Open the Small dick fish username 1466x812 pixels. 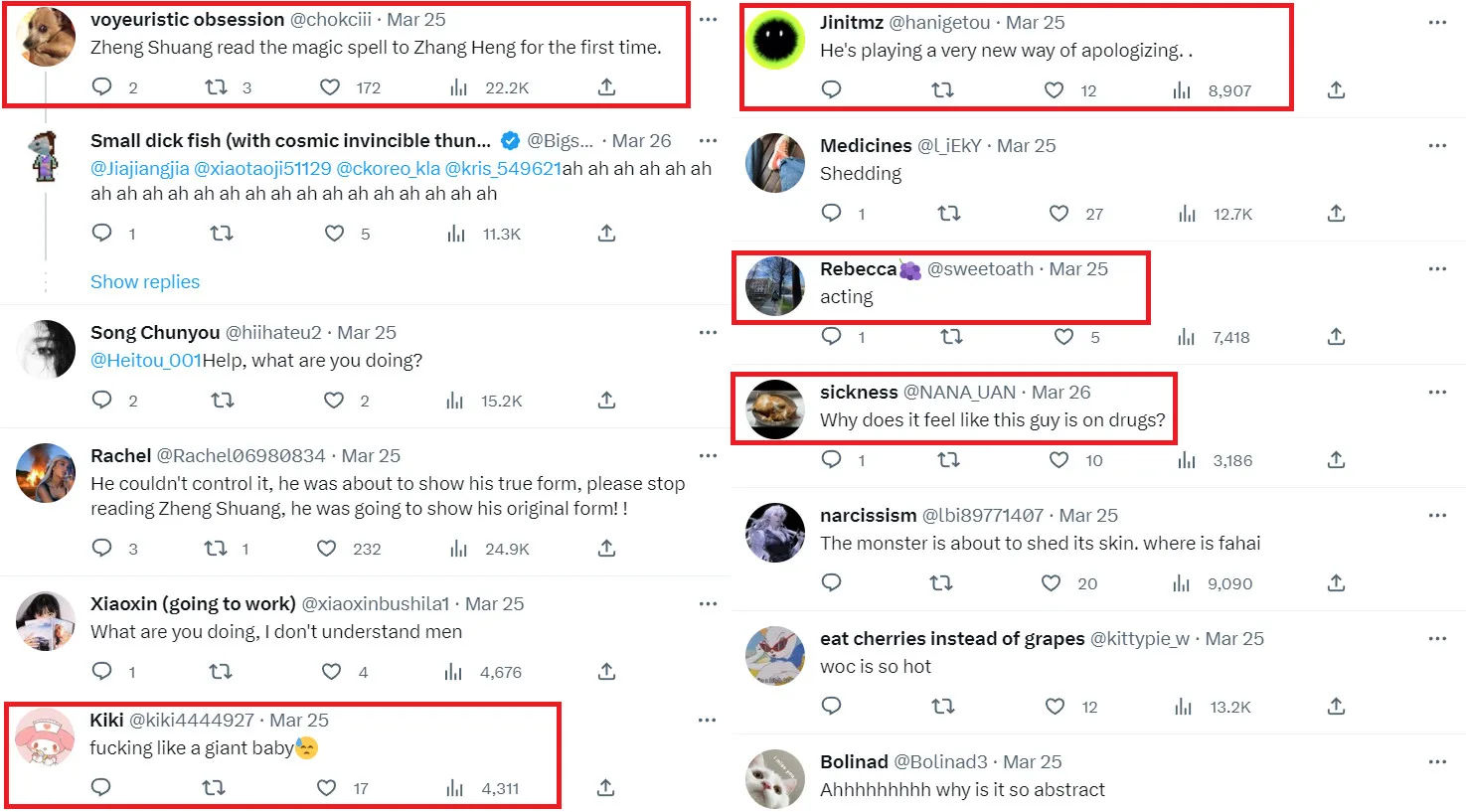(290, 141)
